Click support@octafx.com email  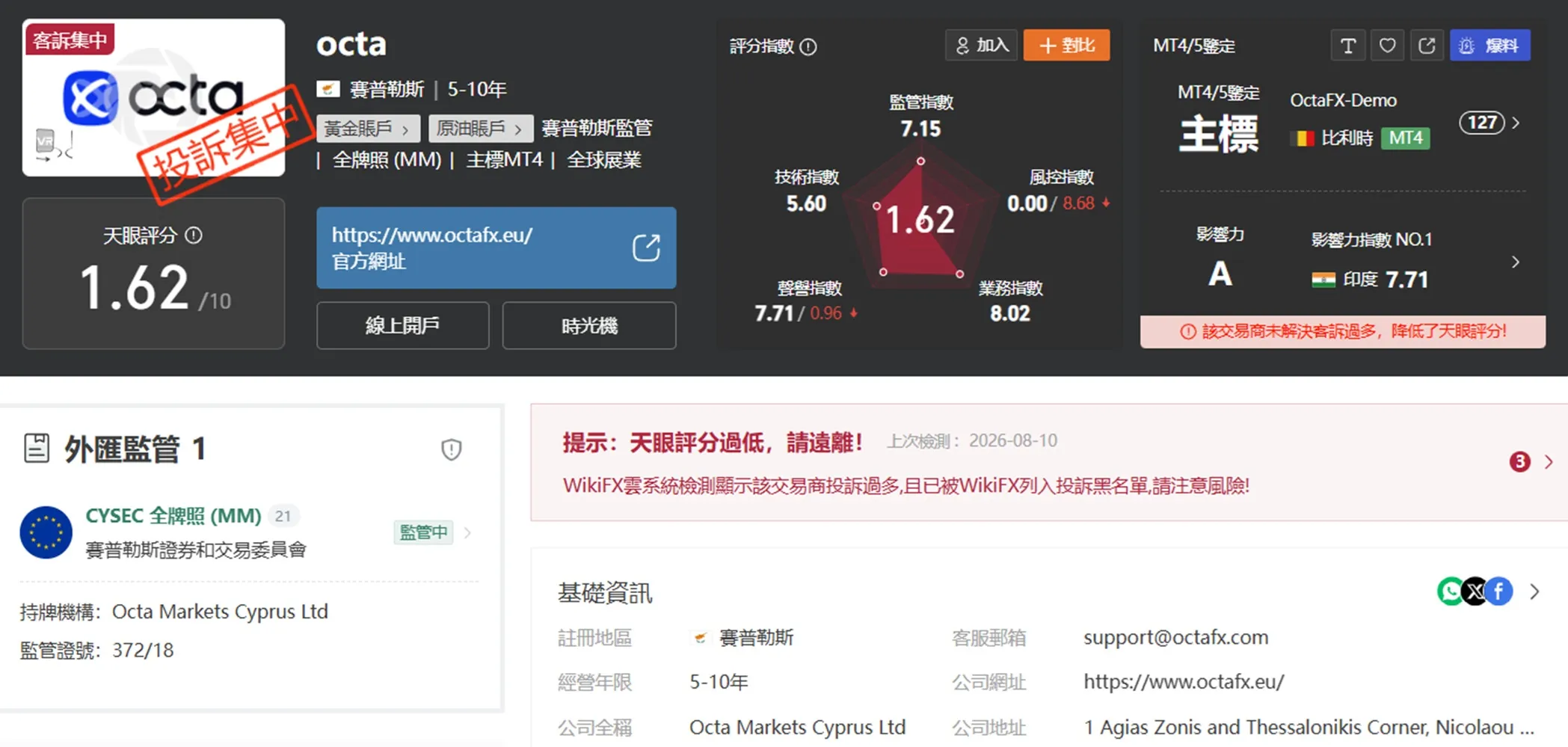[1176, 637]
